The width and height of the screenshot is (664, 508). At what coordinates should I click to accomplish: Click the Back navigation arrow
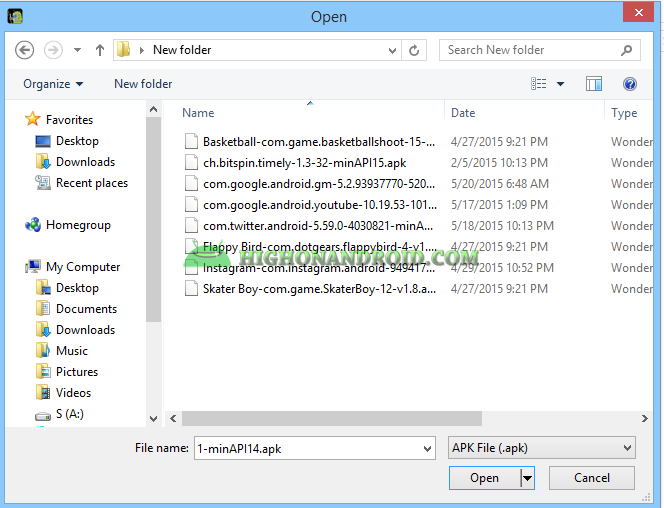point(25,50)
